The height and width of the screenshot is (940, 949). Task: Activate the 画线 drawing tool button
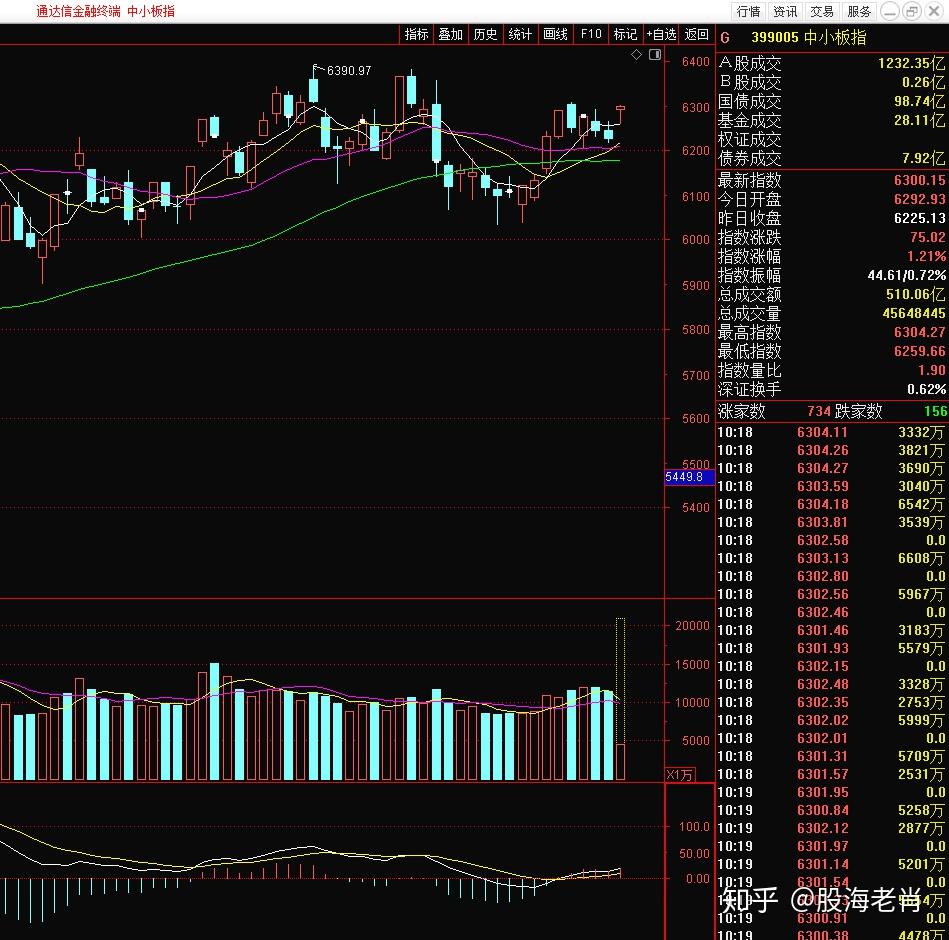coord(556,35)
